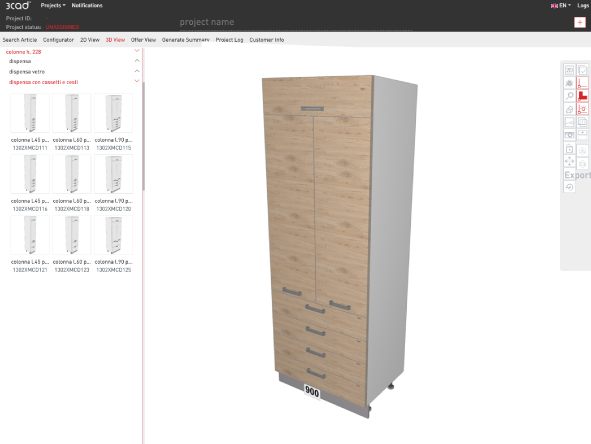The width and height of the screenshot is (591, 444).
Task: Toggle the red axis lines icon
Action: coord(582,83)
